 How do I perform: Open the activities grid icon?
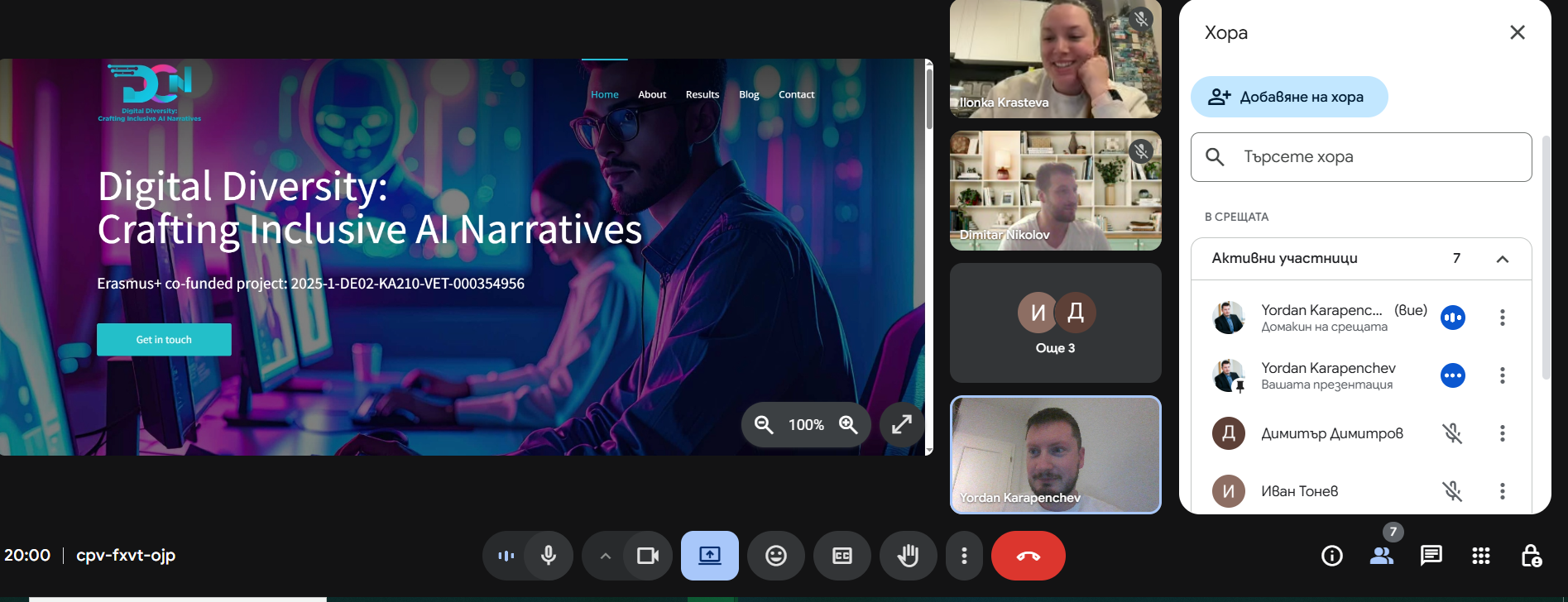click(x=1480, y=556)
